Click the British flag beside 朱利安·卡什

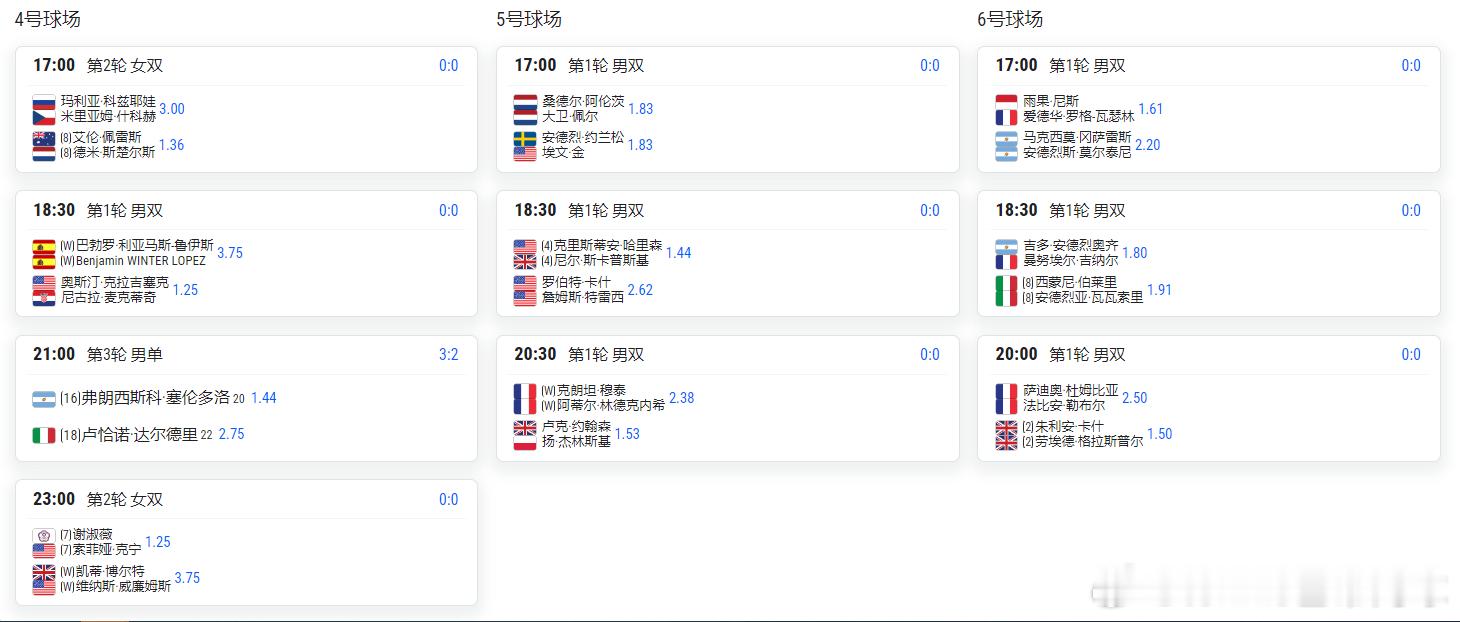coord(1006,428)
